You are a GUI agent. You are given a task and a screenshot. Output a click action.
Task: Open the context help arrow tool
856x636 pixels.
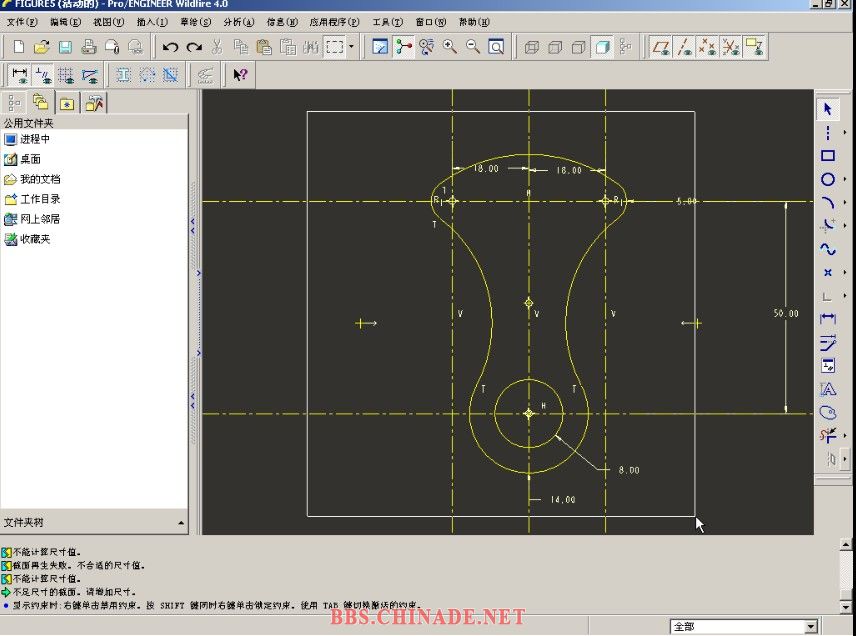(x=240, y=75)
